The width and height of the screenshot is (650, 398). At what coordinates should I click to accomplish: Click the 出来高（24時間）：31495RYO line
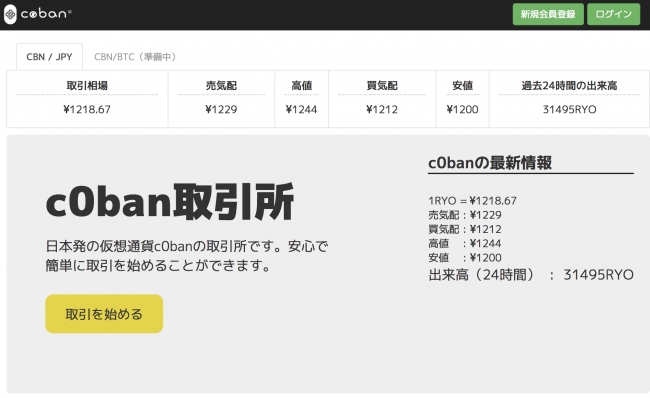[531, 274]
